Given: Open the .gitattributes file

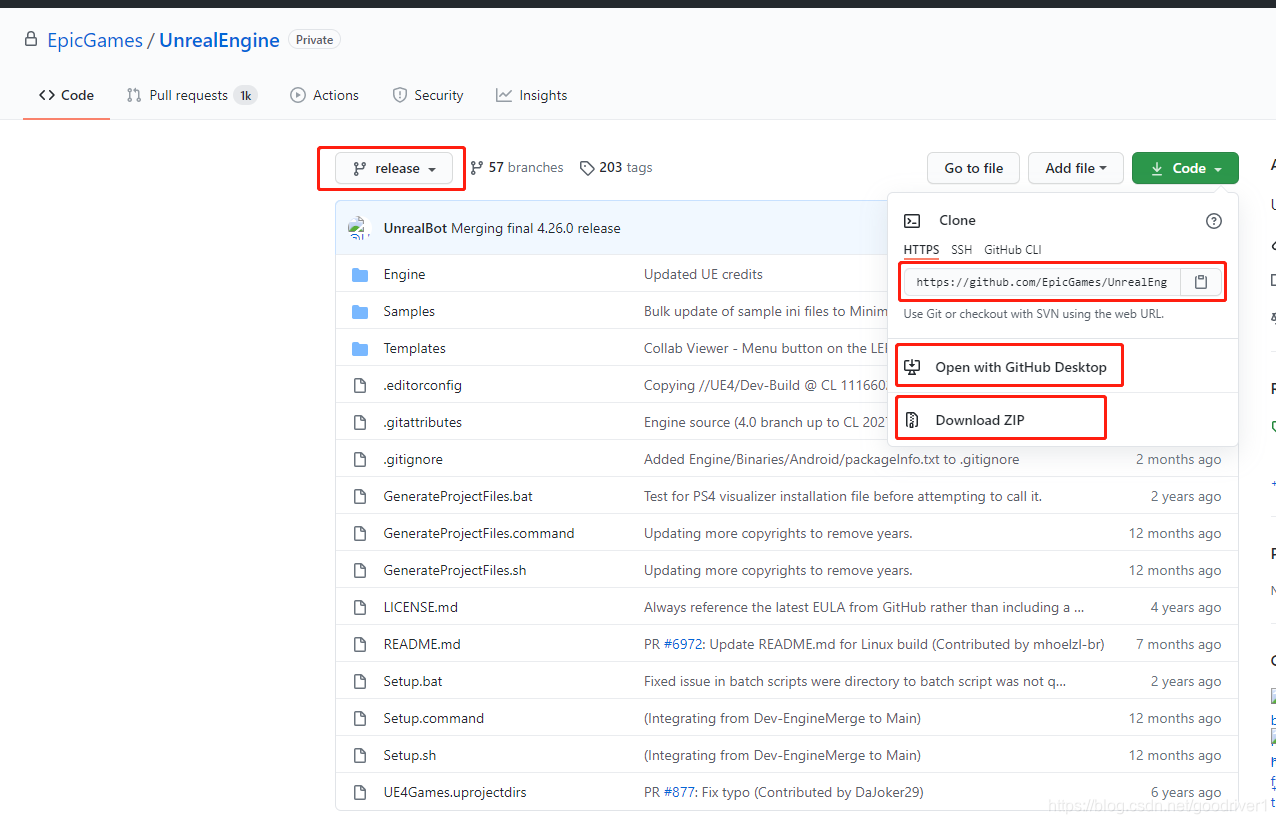Looking at the screenshot, I should (422, 422).
